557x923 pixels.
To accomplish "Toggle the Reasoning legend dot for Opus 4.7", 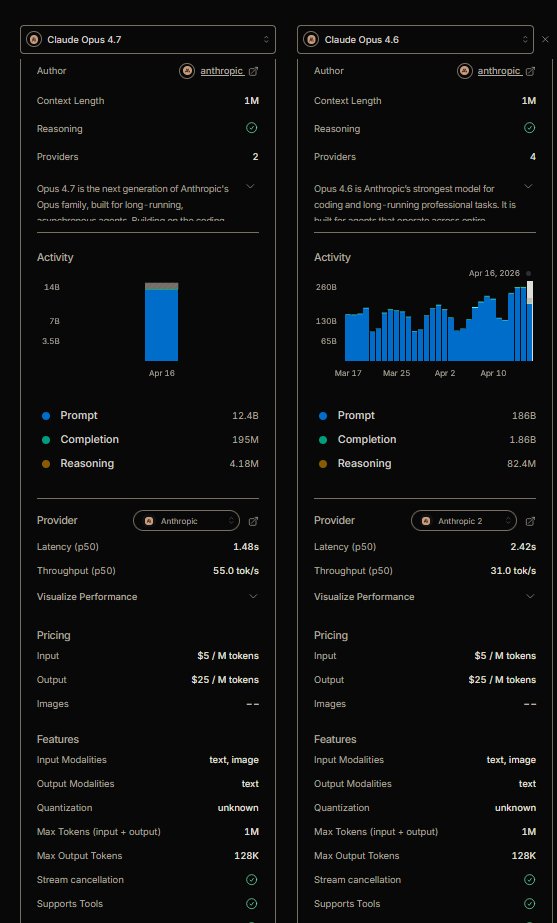I will tap(46, 464).
